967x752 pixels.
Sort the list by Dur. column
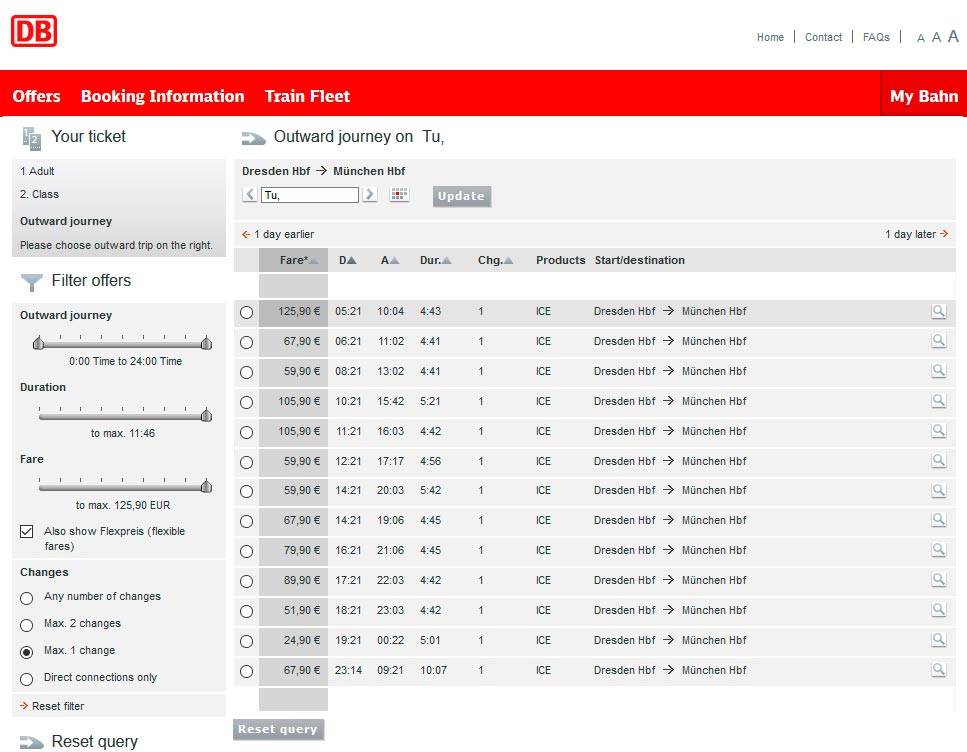pyautogui.click(x=435, y=261)
